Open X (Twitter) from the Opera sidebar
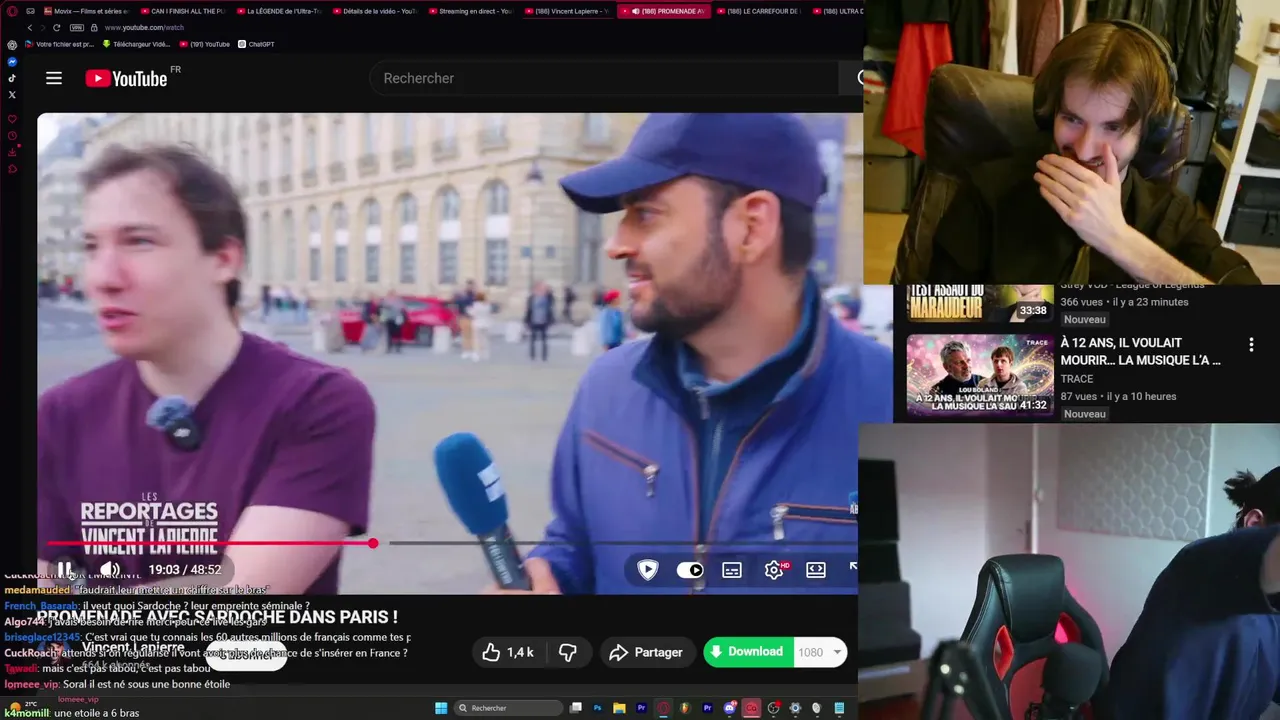1280x720 pixels. (x=12, y=95)
